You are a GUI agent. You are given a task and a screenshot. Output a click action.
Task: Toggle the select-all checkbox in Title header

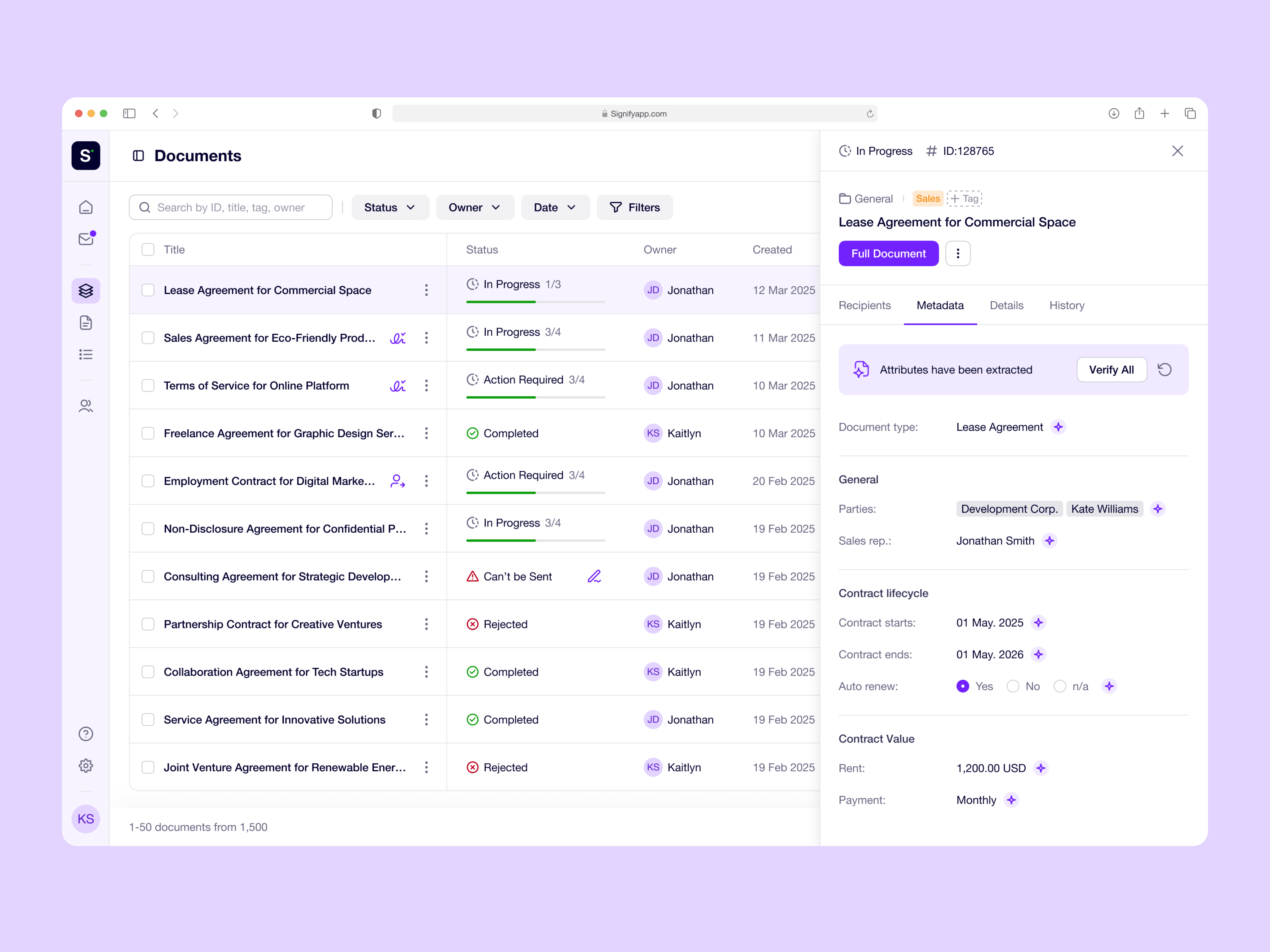[148, 249]
